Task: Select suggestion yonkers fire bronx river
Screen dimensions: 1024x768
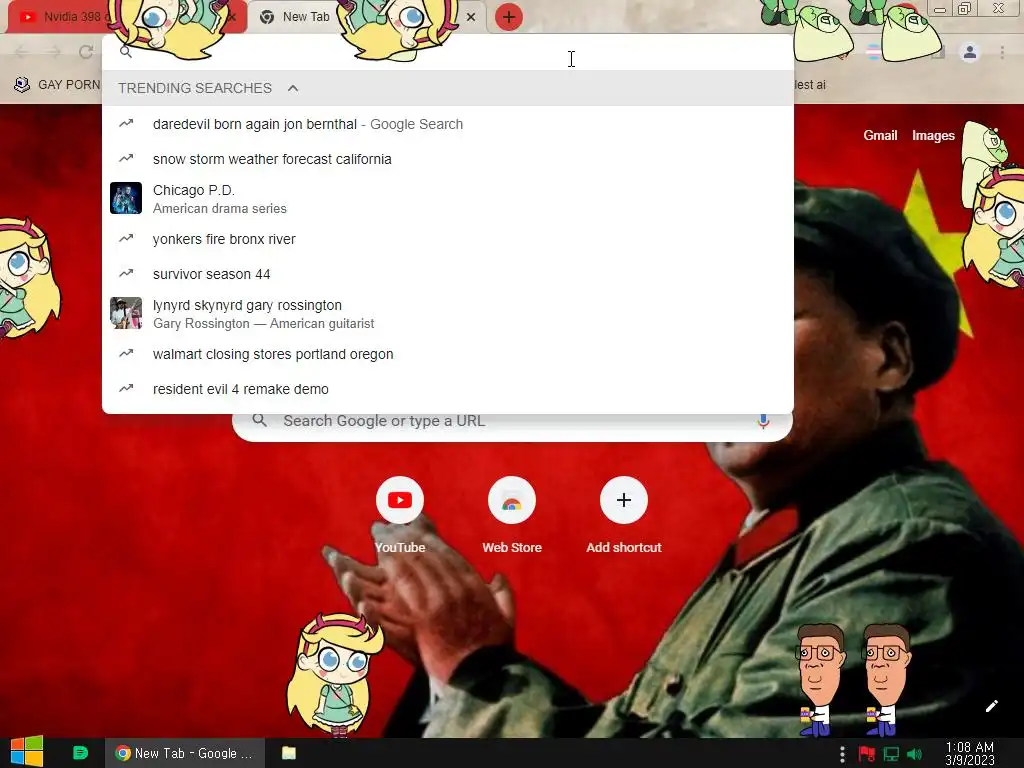Action: point(447,239)
